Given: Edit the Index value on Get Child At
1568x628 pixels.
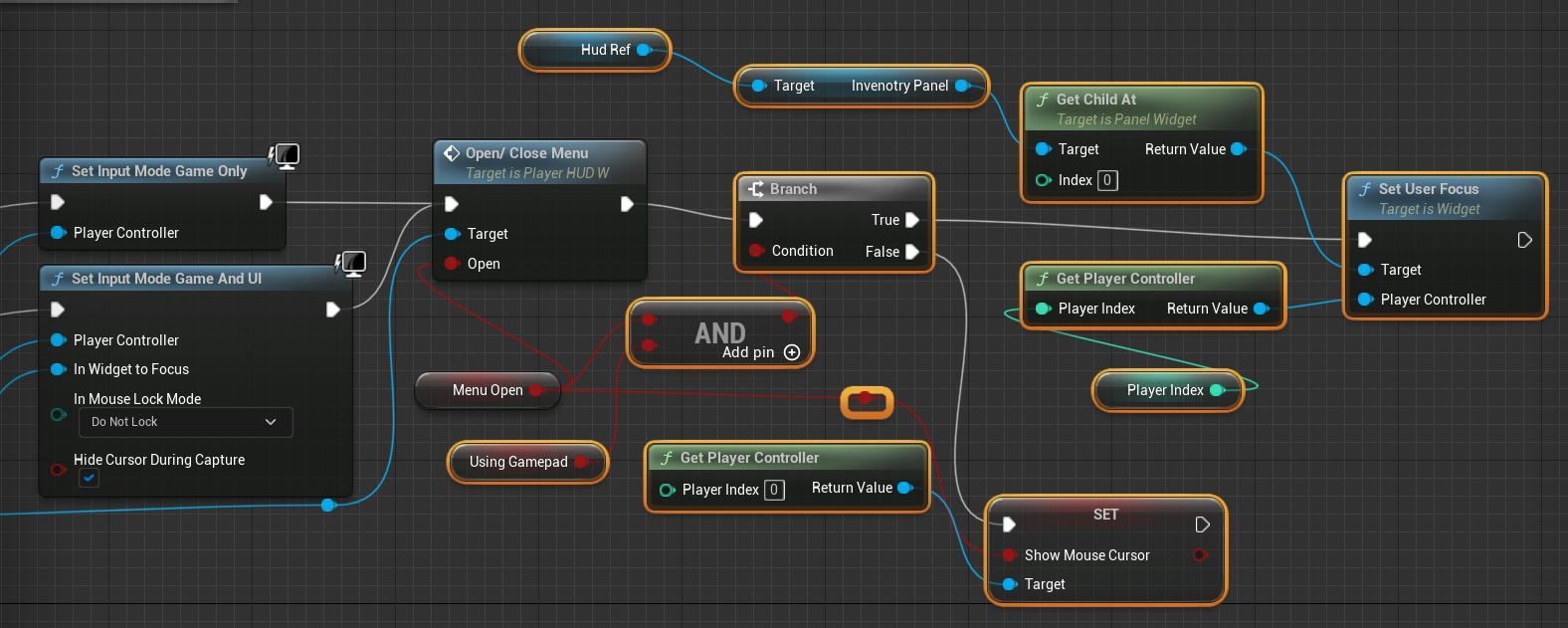Looking at the screenshot, I should [x=1107, y=180].
